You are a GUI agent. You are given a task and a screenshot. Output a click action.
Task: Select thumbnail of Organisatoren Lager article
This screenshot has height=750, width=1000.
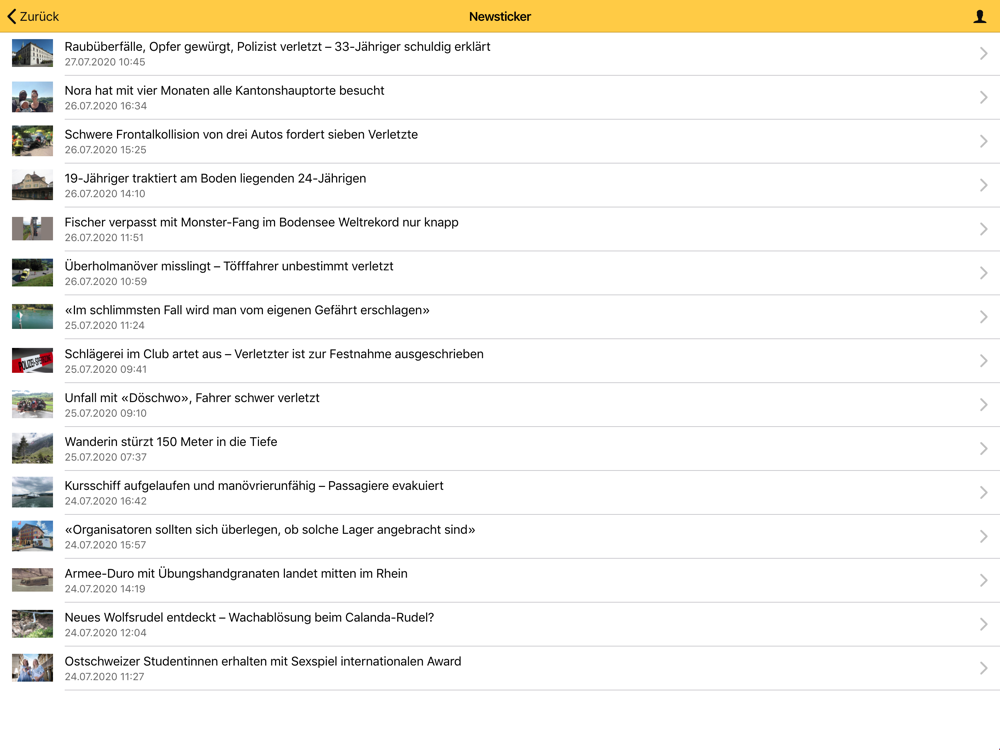point(33,536)
